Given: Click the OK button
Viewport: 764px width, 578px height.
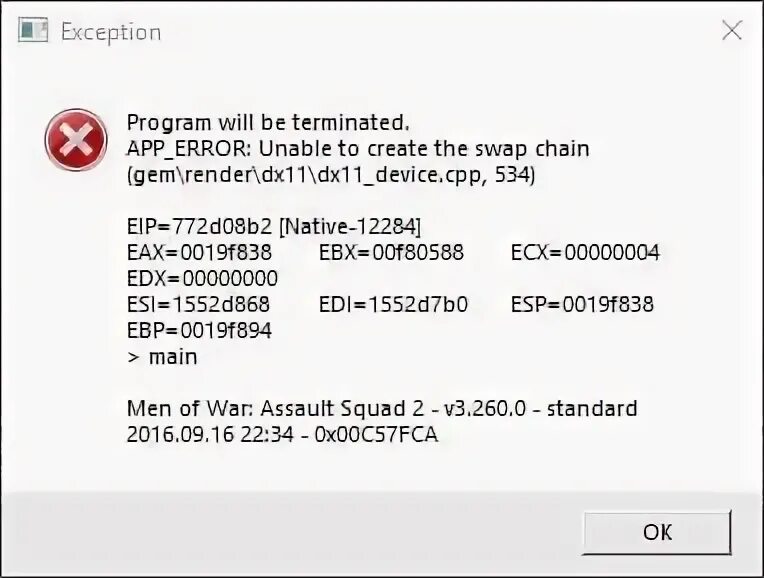Looking at the screenshot, I should pyautogui.click(x=657, y=532).
